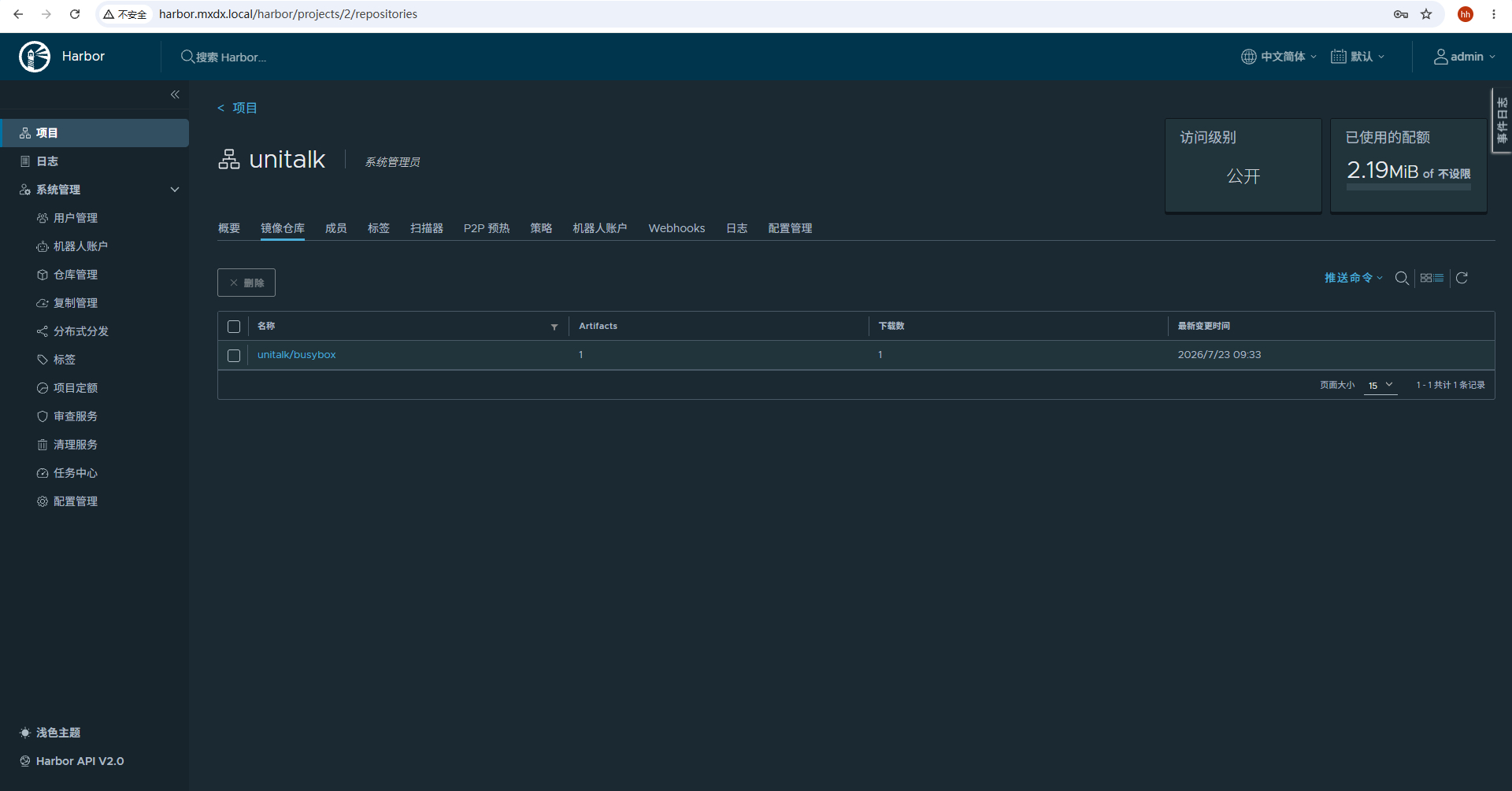This screenshot has height=791, width=1512.
Task: Open the 名称 column filter
Action: tap(554, 327)
